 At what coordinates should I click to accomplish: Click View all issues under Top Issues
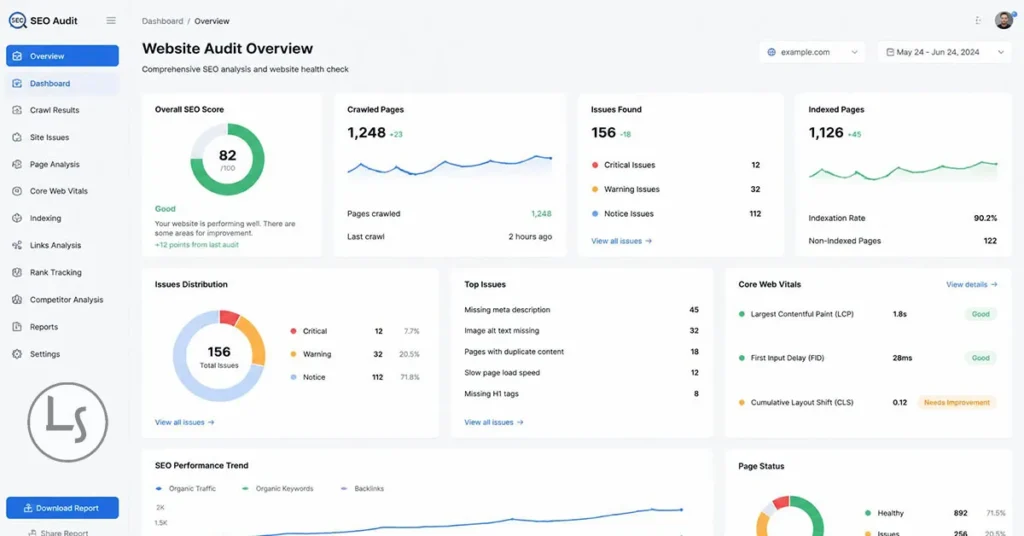click(x=494, y=422)
